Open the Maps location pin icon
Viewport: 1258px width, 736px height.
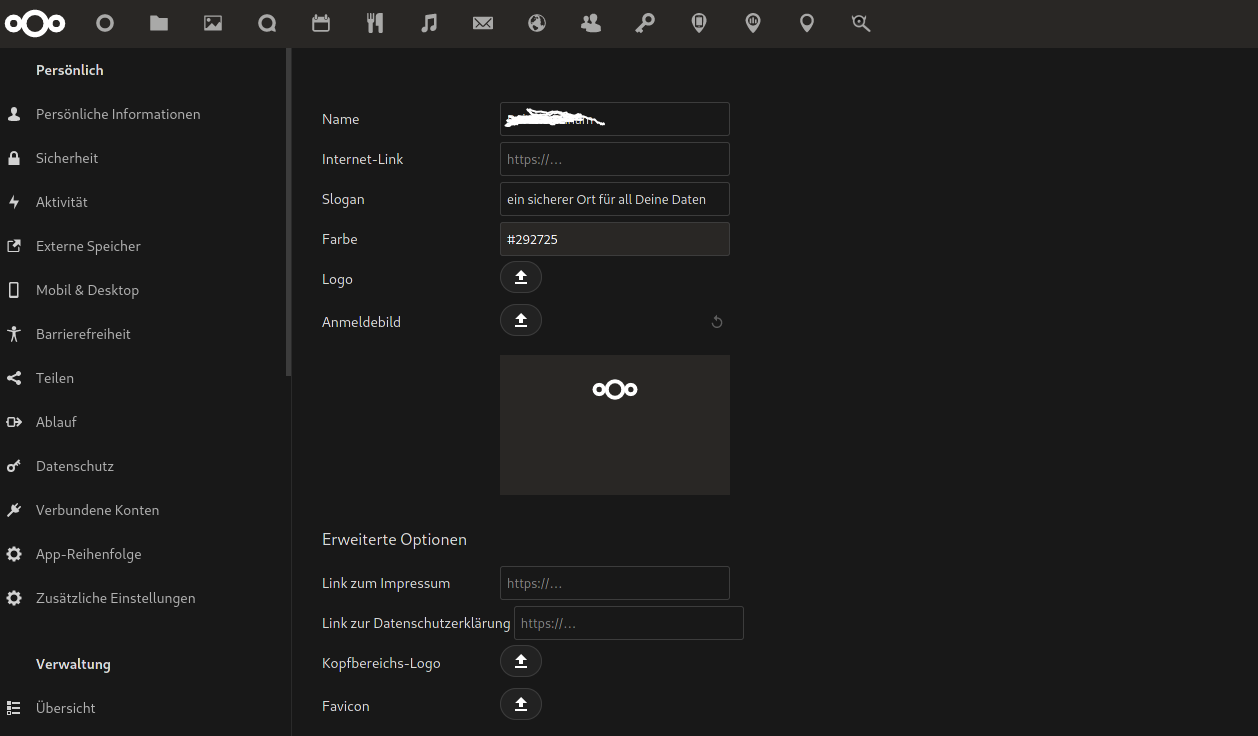coord(807,23)
